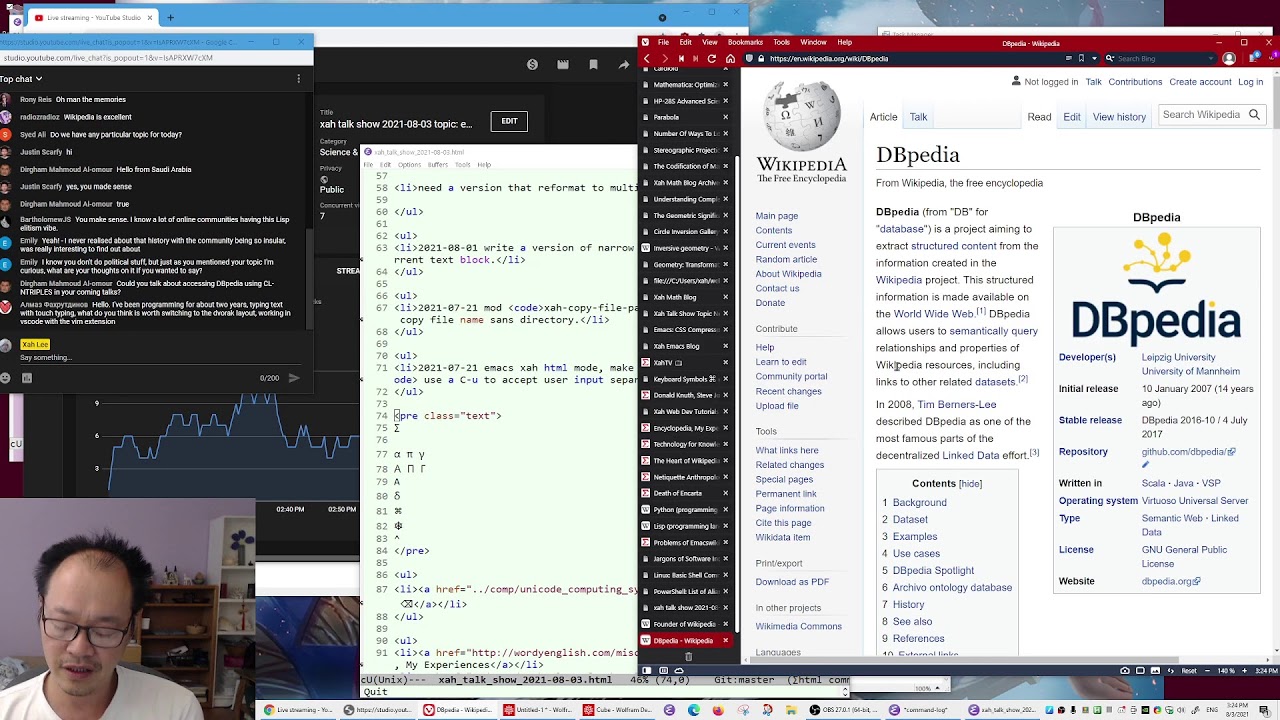The image size is (1280, 720).
Task: Open Microsoft Edge in the taskbar
Action: pyautogui.click(x=693, y=710)
